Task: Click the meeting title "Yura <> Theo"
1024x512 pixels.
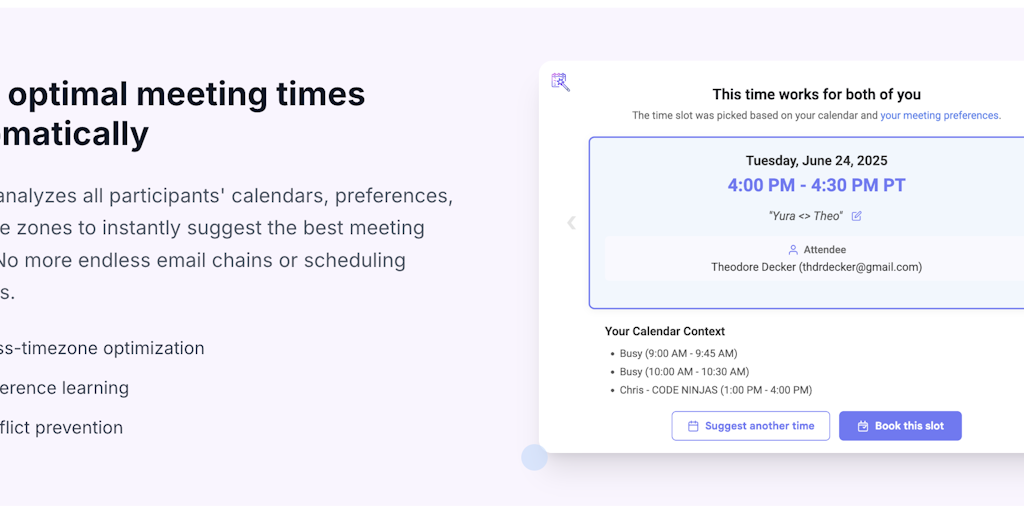Action: [x=805, y=216]
